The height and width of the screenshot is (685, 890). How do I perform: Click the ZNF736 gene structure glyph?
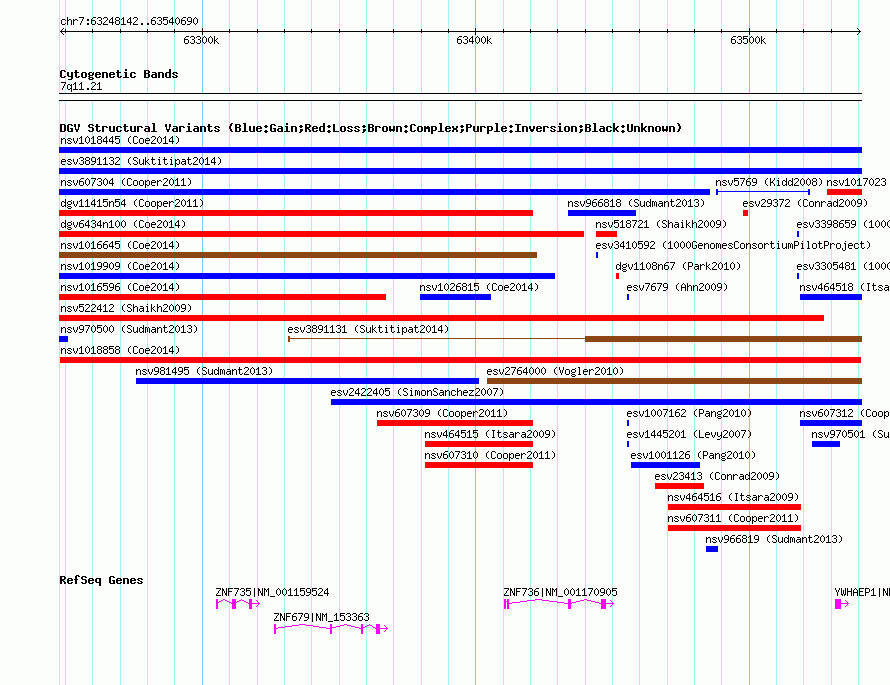click(x=559, y=604)
